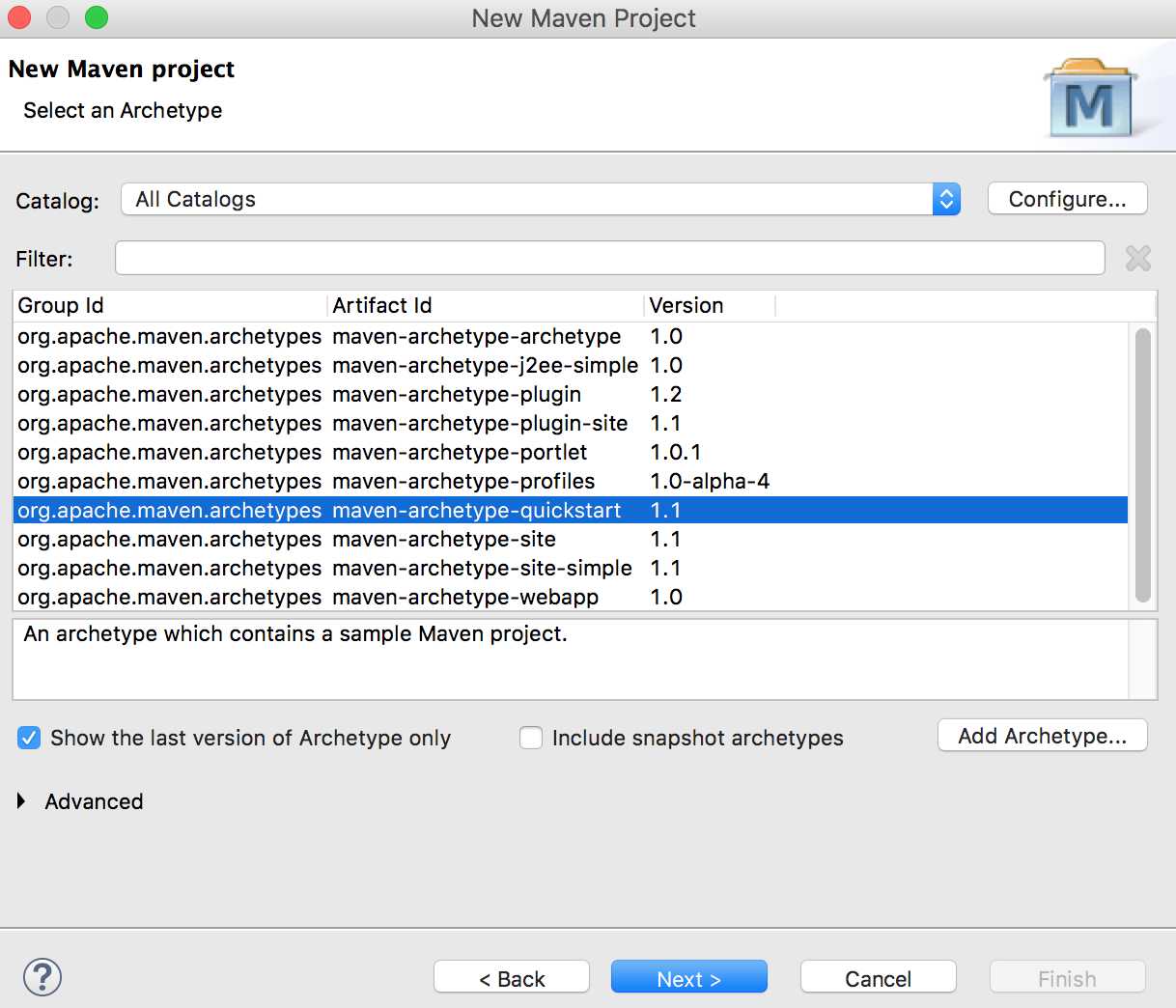The width and height of the screenshot is (1176, 1008).
Task: Click into the Filter text field
Action: pyautogui.click(x=610, y=258)
